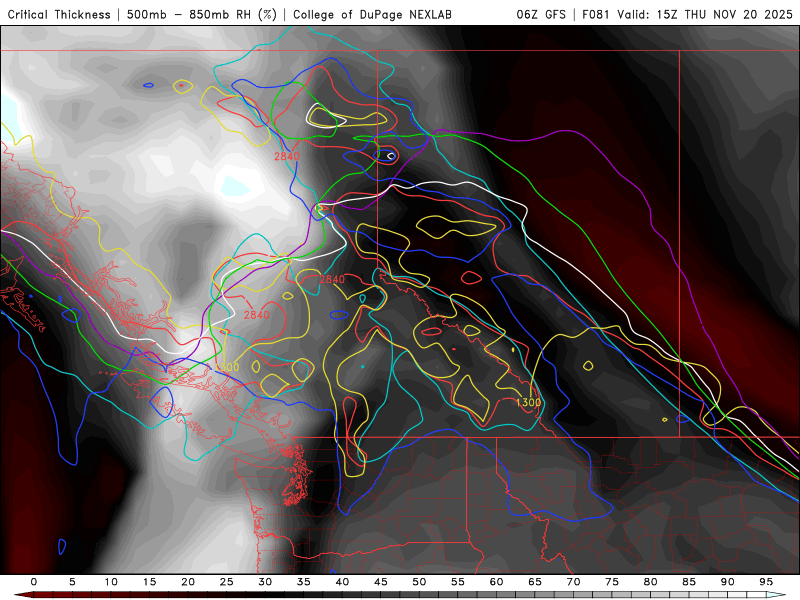Click the "06Z GFS" model run label
This screenshot has width=800, height=600.
tap(541, 14)
